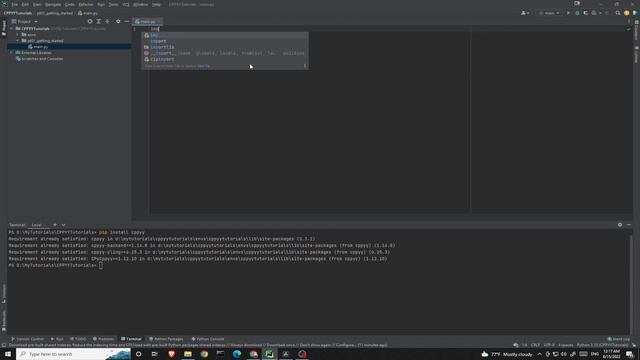Select the Local terminal session tab

click(37, 225)
